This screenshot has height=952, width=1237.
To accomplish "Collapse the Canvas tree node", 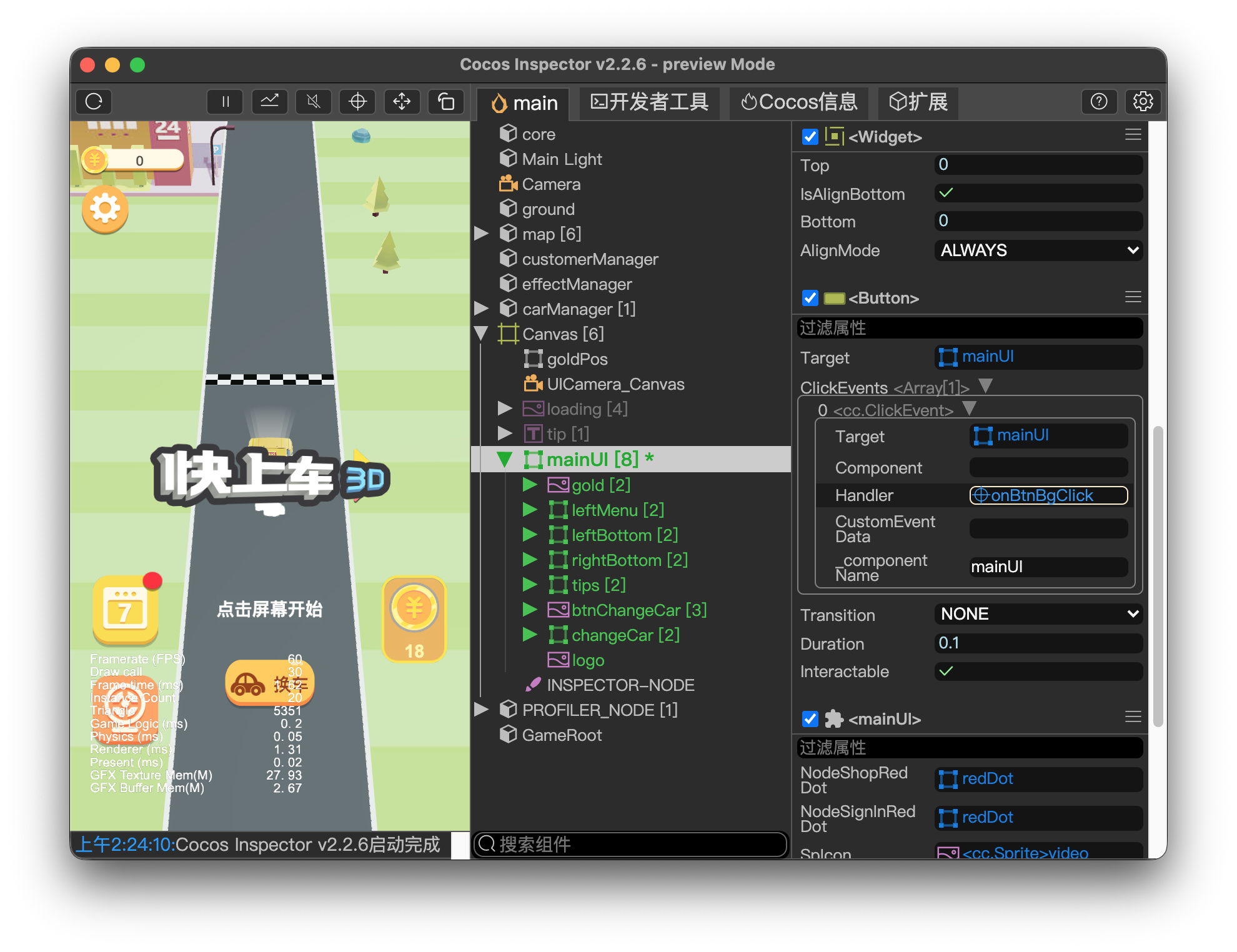I will pyautogui.click(x=482, y=334).
